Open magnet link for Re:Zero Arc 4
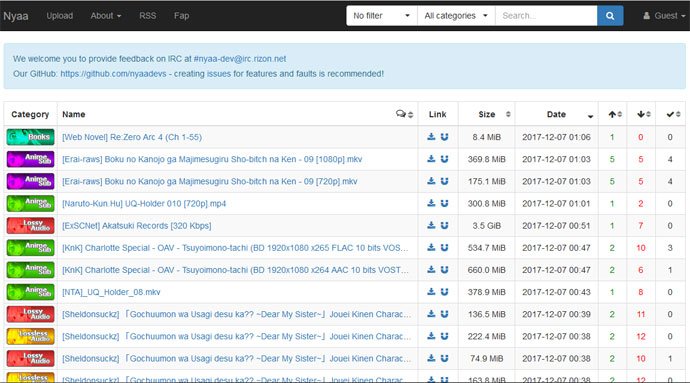Screen dimensions: 690x383 444,137
